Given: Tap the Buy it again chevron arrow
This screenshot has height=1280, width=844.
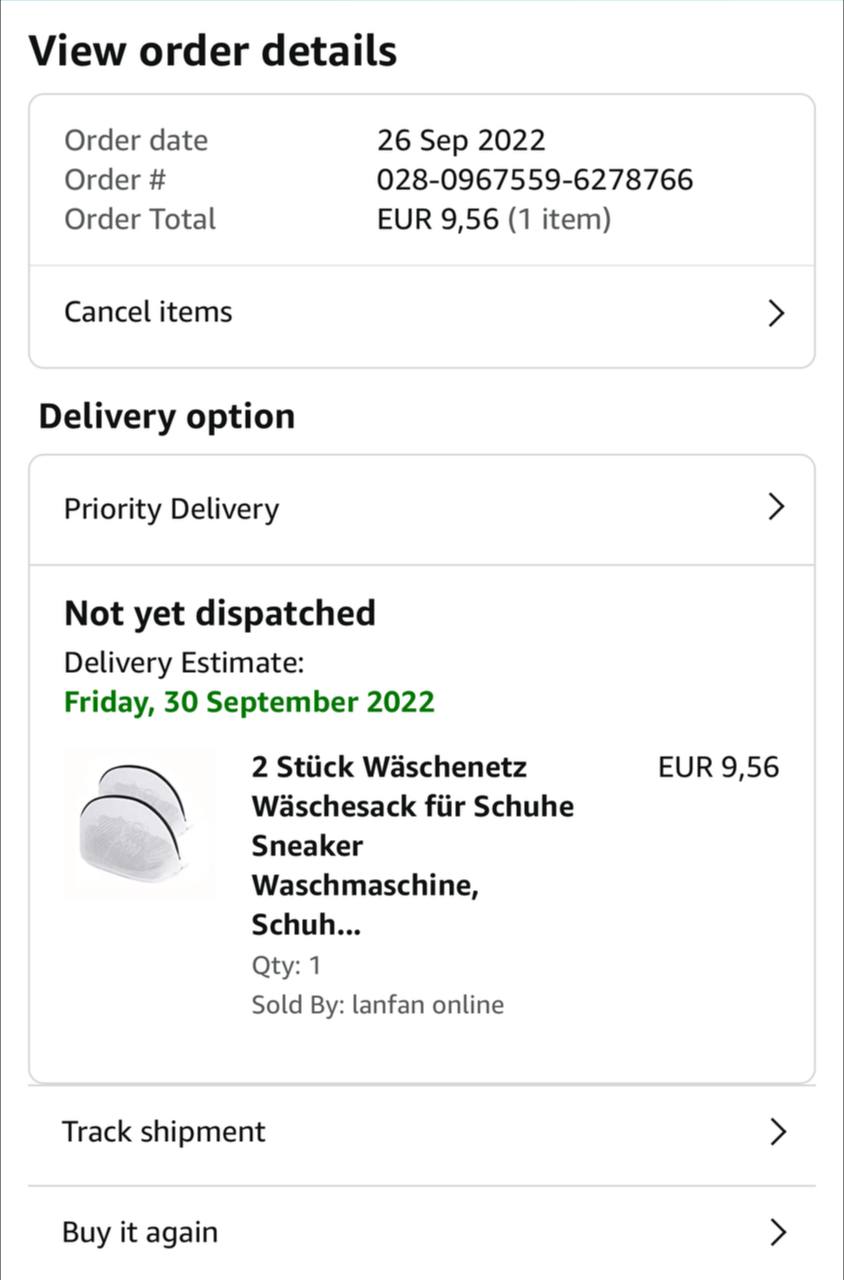Looking at the screenshot, I should point(777,1233).
